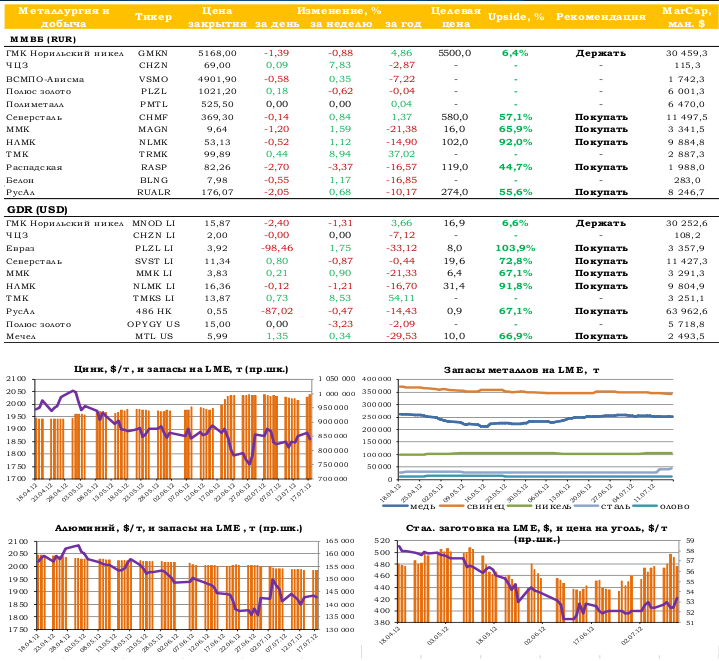Select the 'Распадская' company name
The width and height of the screenshot is (719, 661).
tap(34, 167)
